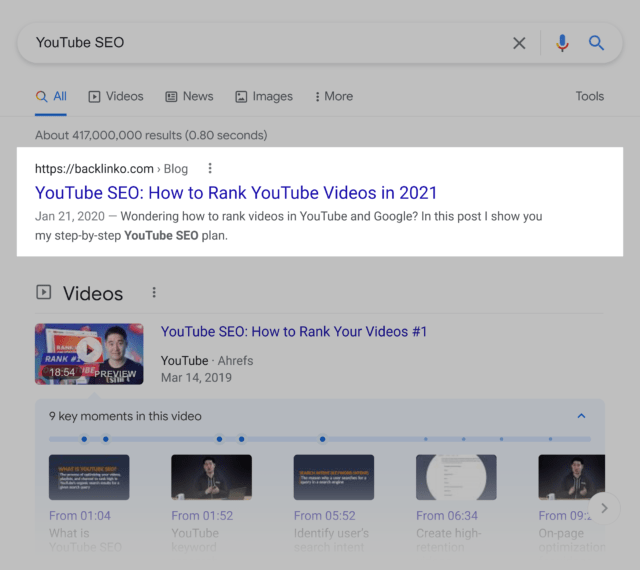
Task: Clear the search box with the X icon
Action: 519,43
